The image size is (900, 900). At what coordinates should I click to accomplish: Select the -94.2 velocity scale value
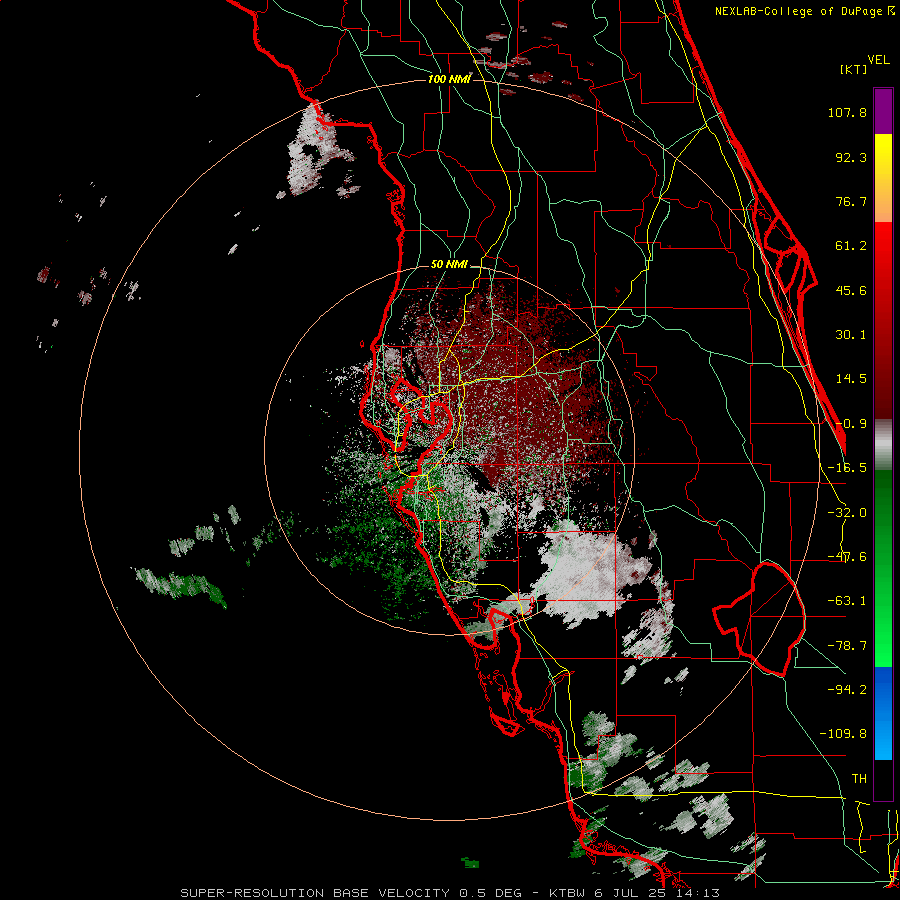[x=847, y=689]
